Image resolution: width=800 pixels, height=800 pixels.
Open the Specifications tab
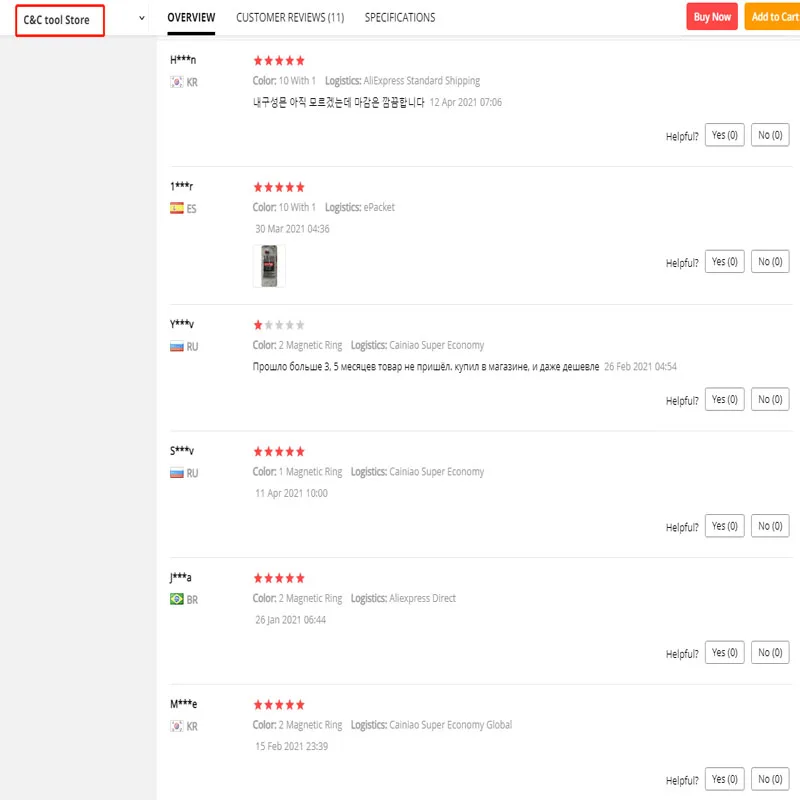pos(400,17)
